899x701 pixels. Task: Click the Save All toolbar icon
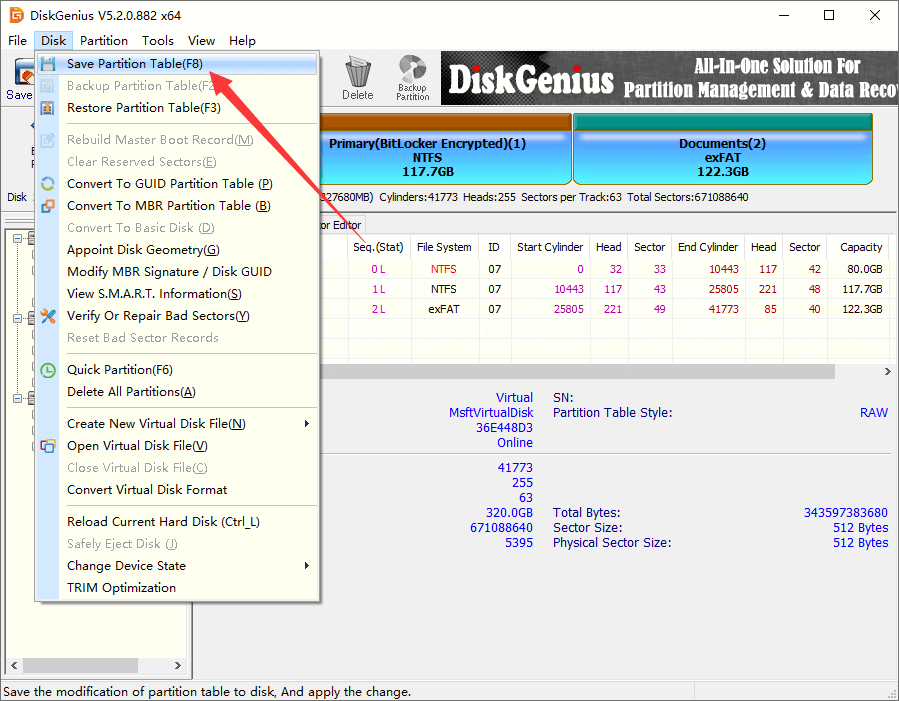pos(19,78)
